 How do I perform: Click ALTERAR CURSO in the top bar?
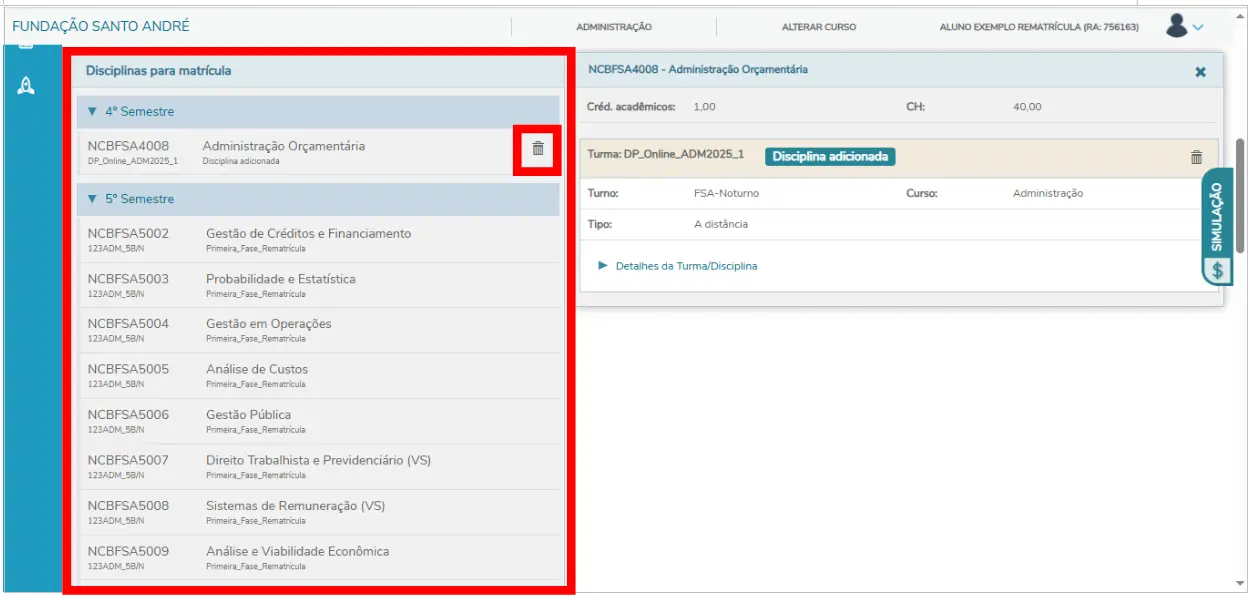point(818,27)
